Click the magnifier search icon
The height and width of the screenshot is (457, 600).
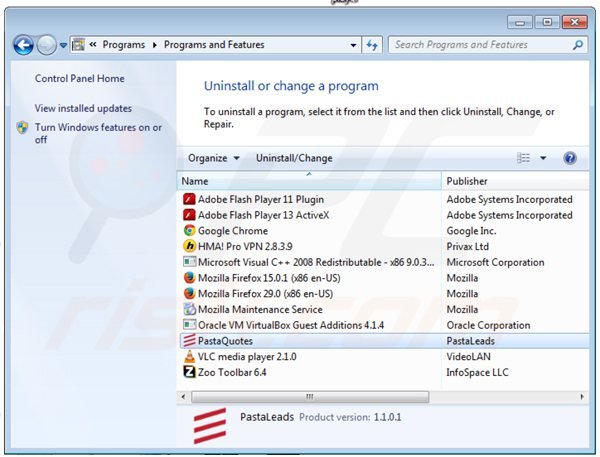pos(578,45)
